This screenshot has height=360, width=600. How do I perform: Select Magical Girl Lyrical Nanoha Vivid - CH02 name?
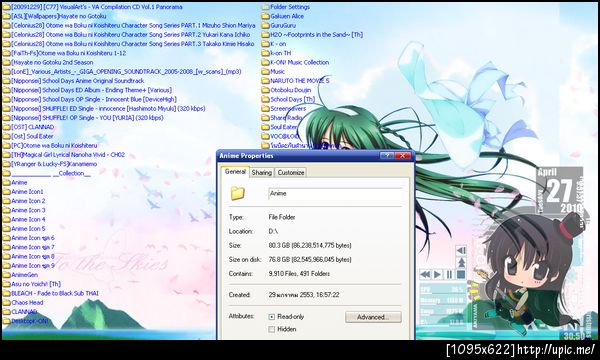[x=68, y=155]
